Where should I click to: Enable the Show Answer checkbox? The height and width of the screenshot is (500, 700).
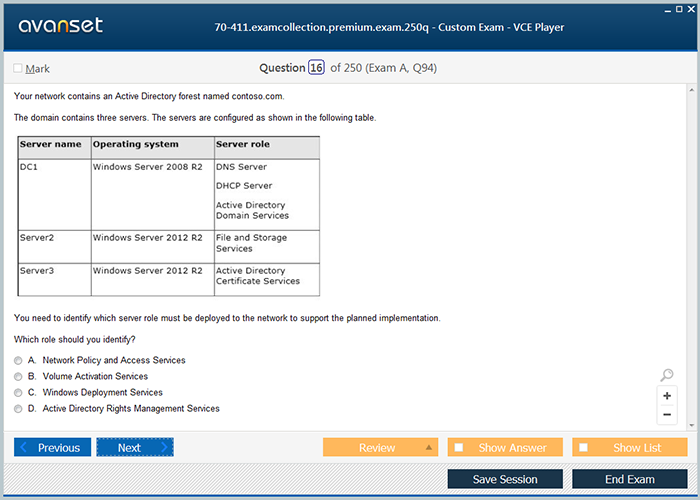point(458,447)
